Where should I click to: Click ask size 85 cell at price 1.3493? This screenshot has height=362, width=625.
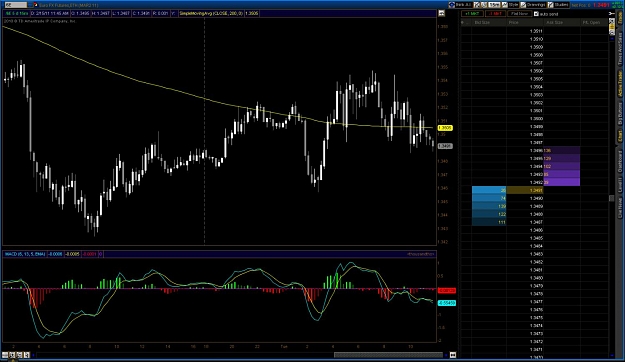pos(562,174)
